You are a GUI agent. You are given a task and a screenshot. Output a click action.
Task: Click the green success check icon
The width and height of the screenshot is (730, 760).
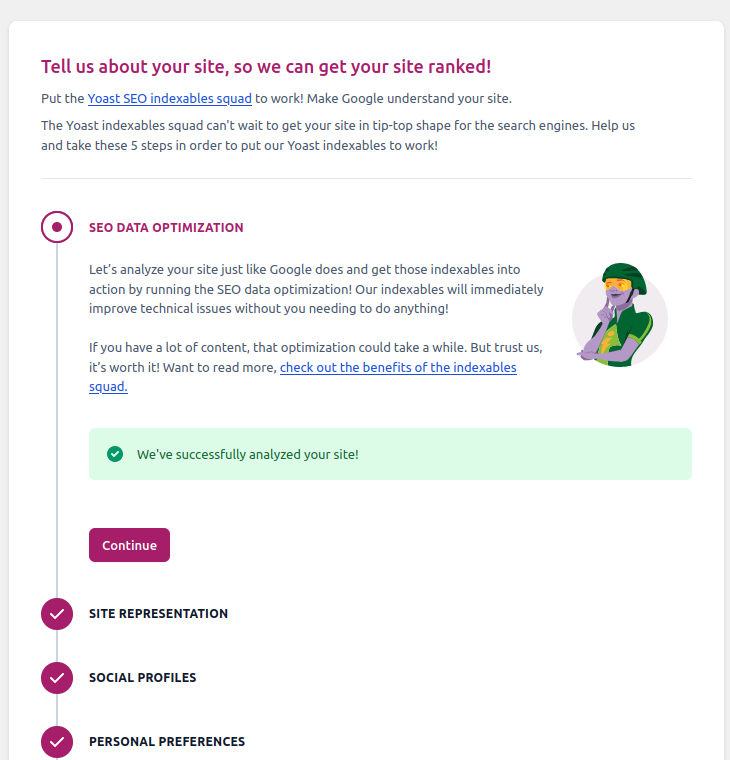pos(115,454)
